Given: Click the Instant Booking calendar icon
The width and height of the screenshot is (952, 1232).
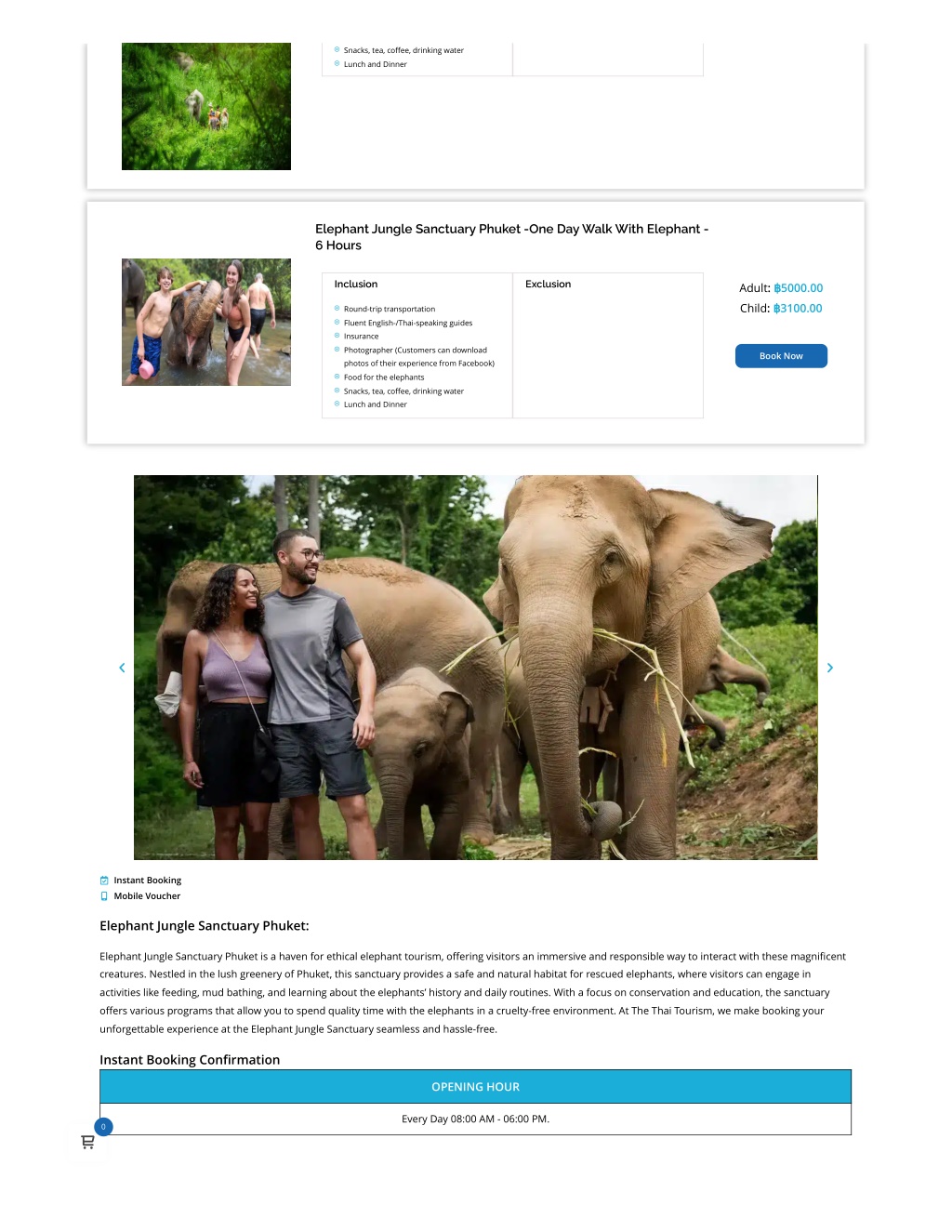Looking at the screenshot, I should click(104, 881).
